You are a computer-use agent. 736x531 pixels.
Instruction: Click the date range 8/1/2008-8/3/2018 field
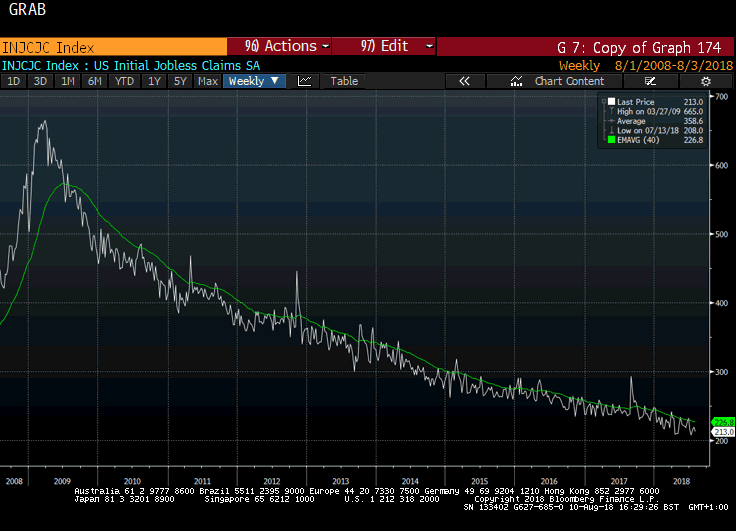[675, 65]
